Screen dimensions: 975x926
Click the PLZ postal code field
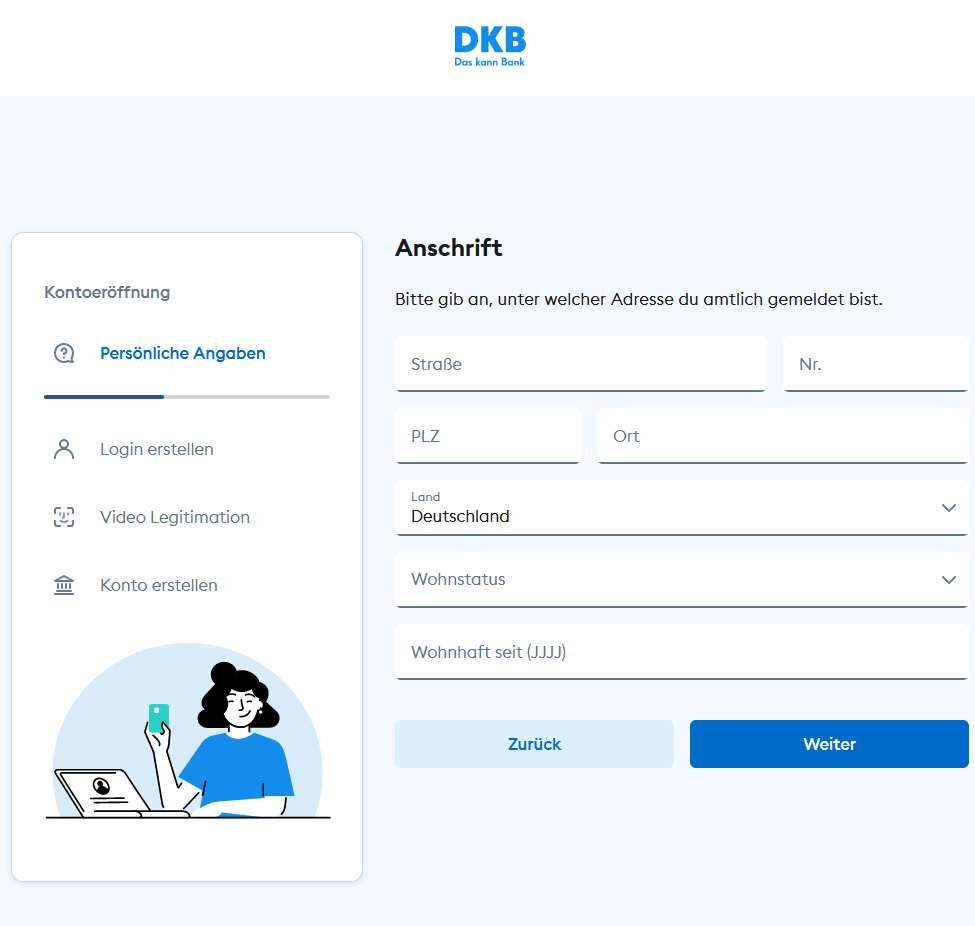point(488,436)
